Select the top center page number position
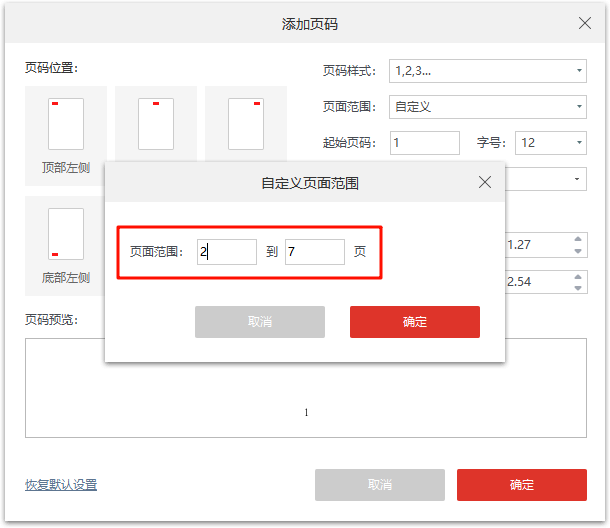The image size is (610, 528). point(156,124)
